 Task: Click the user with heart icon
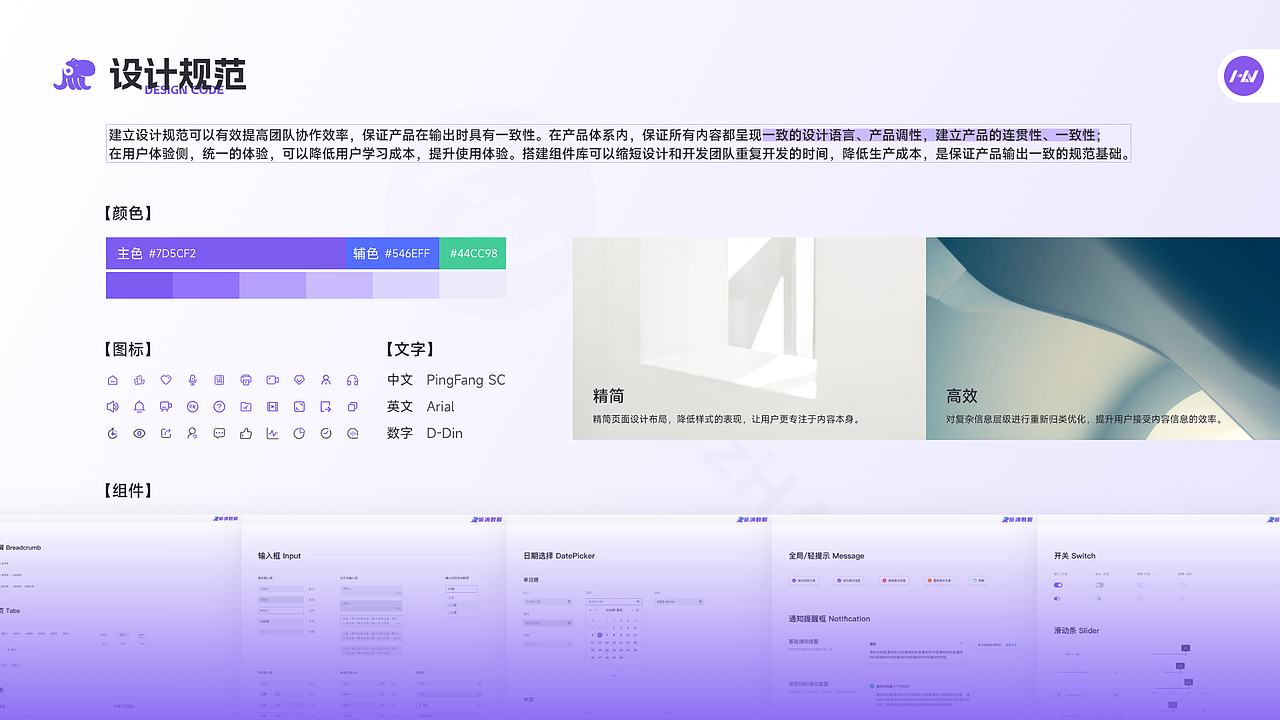pyautogui.click(x=192, y=433)
